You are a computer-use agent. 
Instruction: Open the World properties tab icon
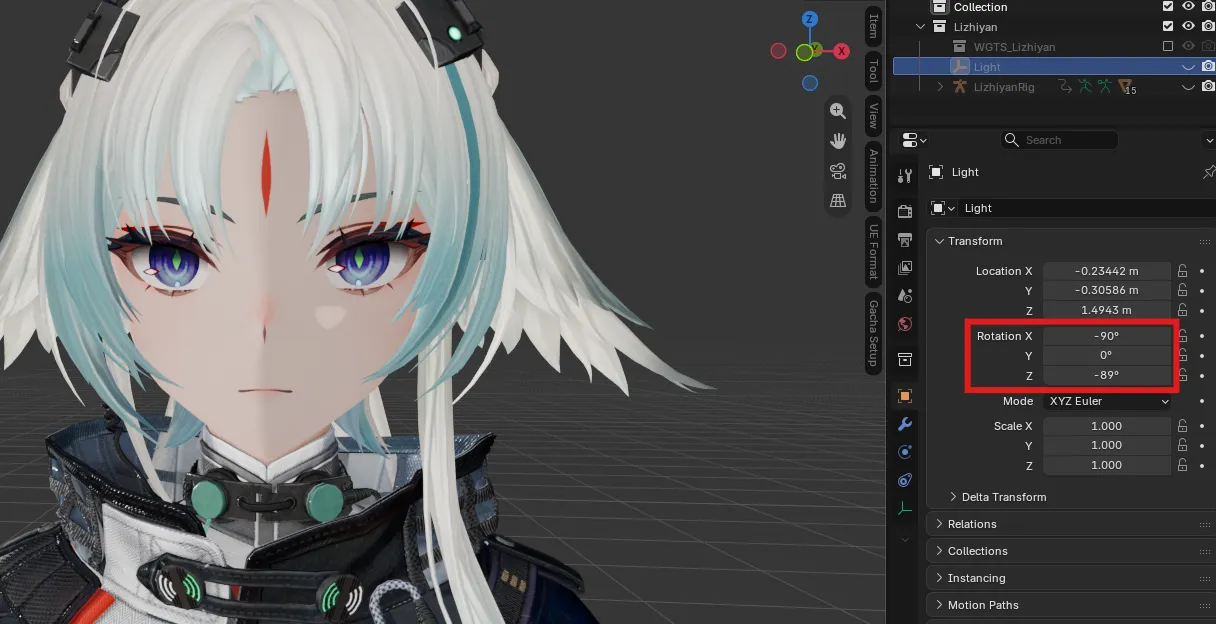pyautogui.click(x=905, y=324)
